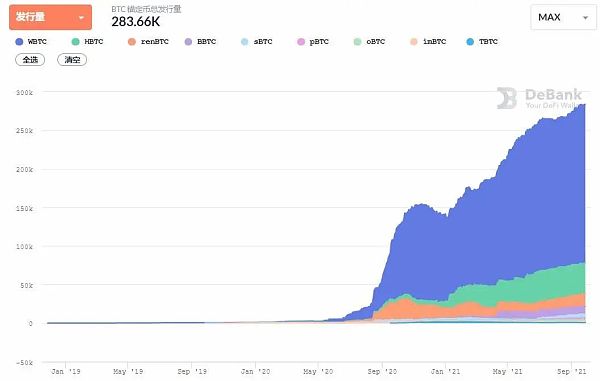Screen dimensions: 600x381
Task: Click the 清空 clear-all button
Action: [x=72, y=60]
